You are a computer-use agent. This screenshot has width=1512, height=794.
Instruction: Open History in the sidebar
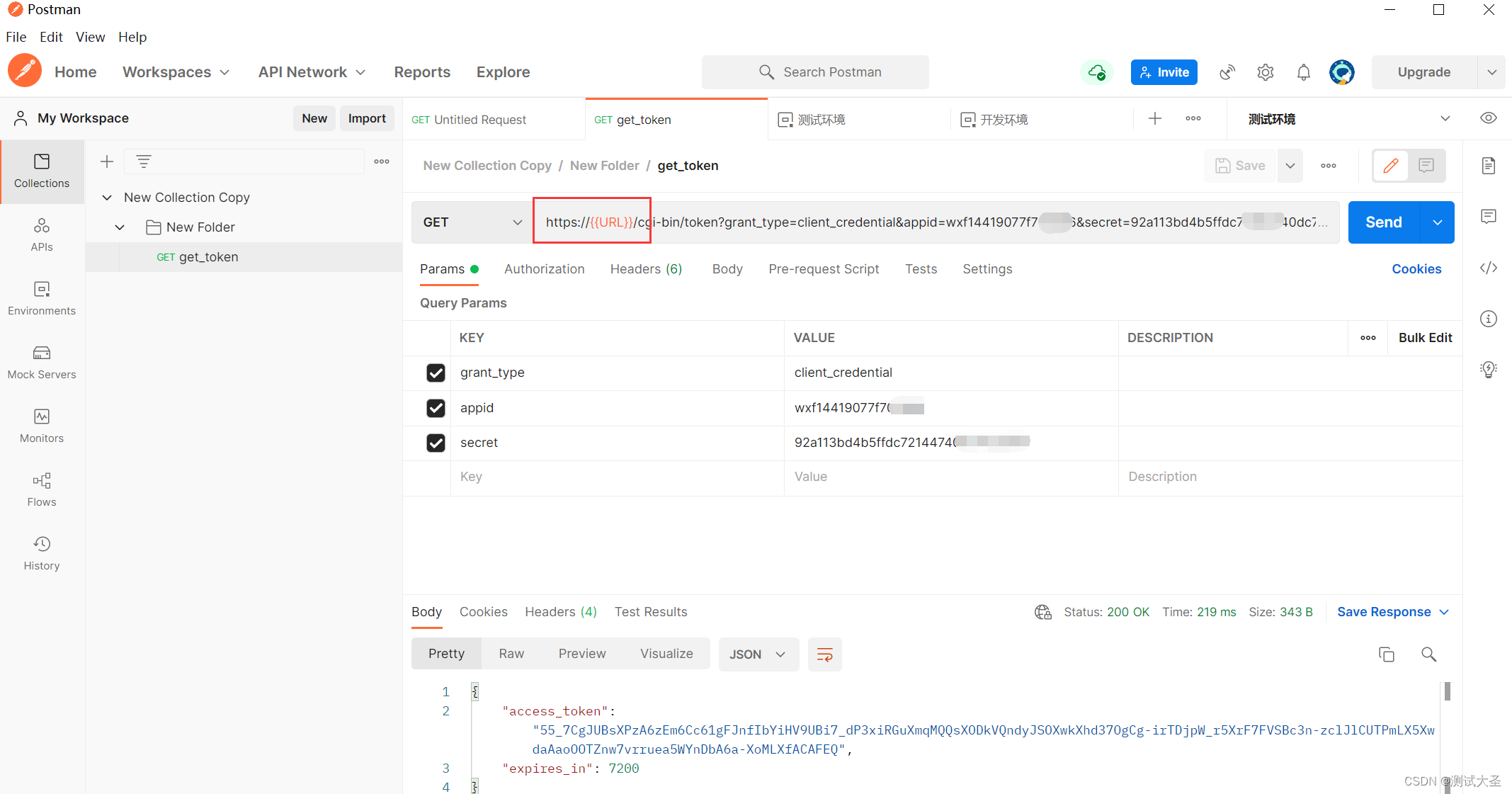(x=42, y=552)
